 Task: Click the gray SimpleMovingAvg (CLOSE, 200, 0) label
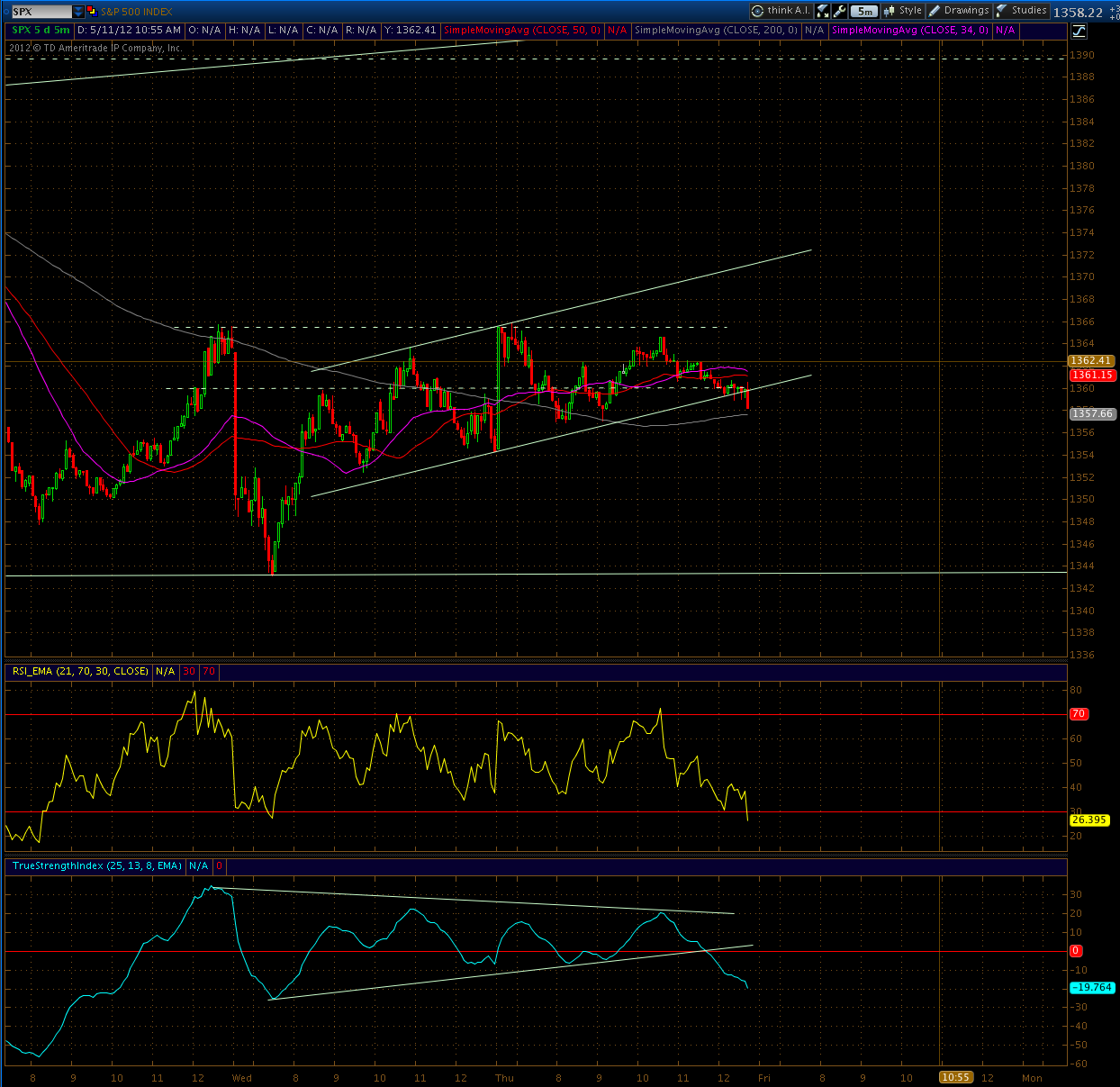tap(717, 30)
